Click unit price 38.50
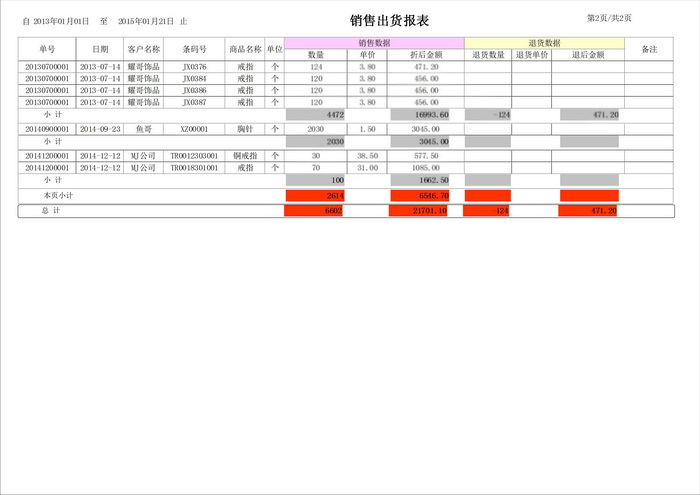This screenshot has height=495, width=700. 367,156
